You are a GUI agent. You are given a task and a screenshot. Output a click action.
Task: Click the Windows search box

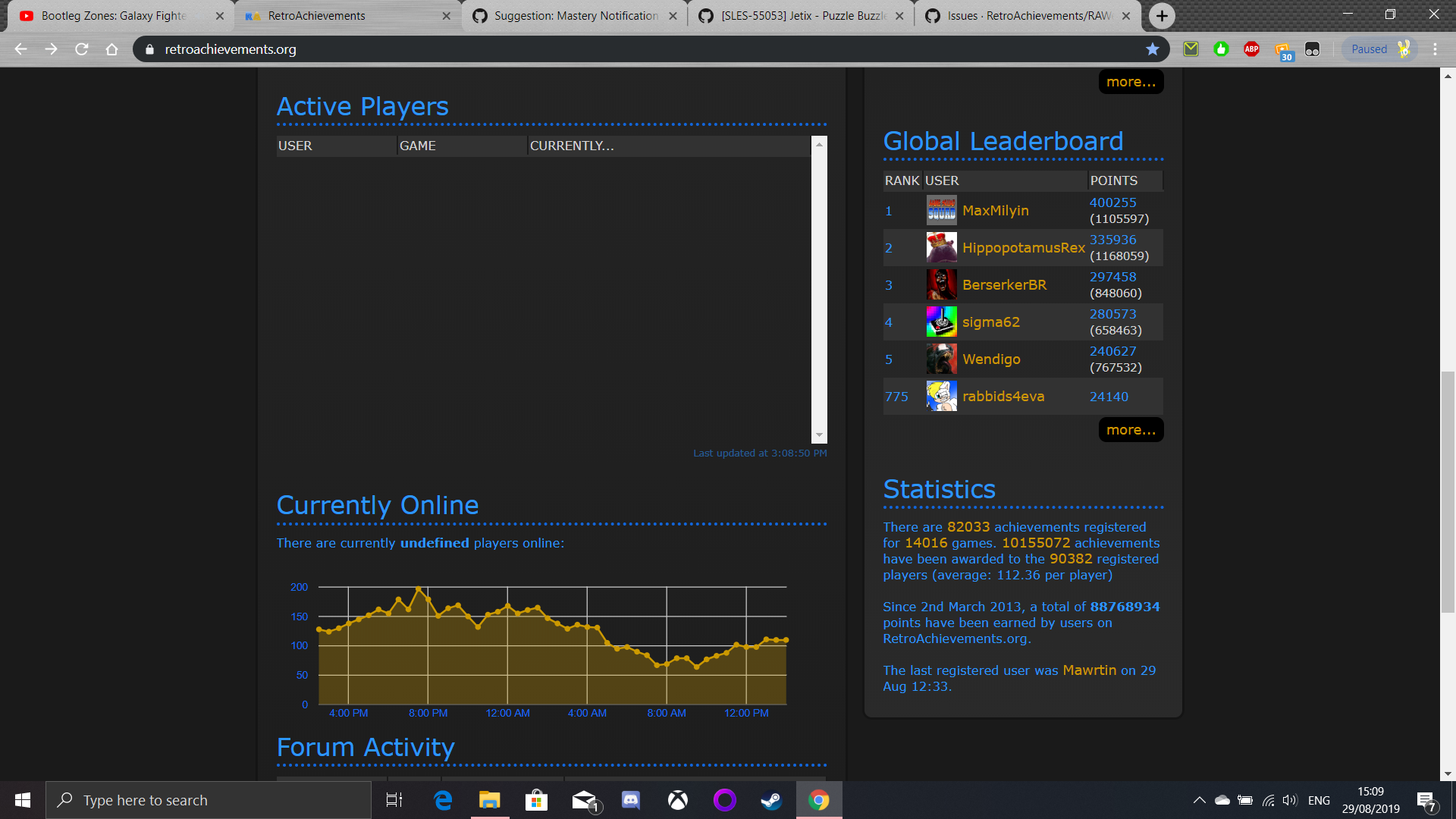pyautogui.click(x=209, y=800)
